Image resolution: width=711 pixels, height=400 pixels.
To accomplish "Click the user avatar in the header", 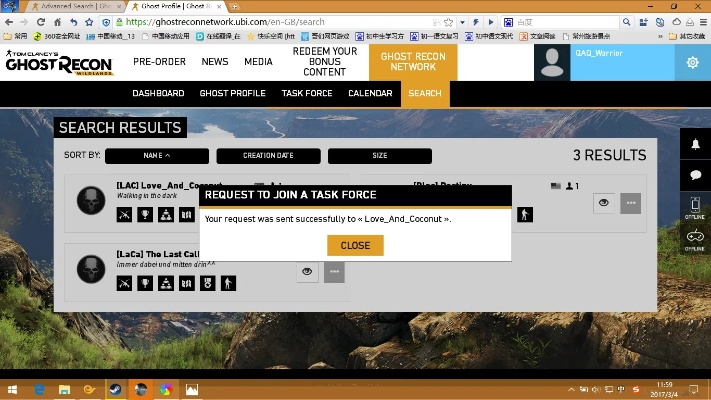I will click(552, 62).
